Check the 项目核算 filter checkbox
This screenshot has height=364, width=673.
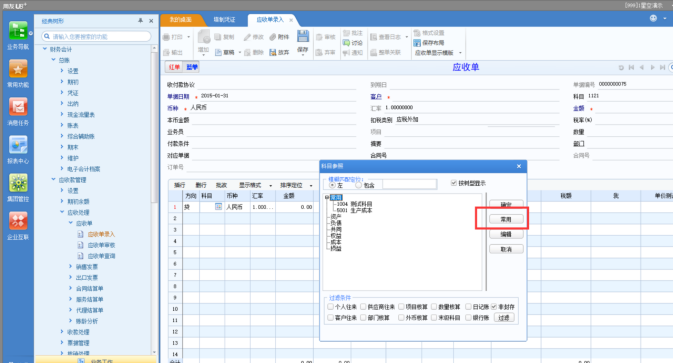tap(401, 306)
